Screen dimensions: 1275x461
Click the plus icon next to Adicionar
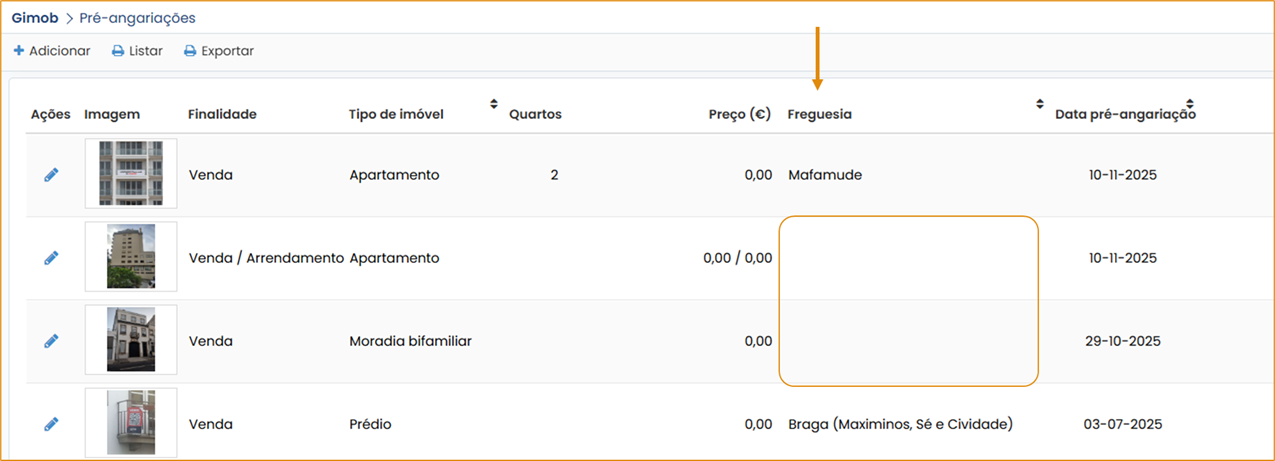[18, 51]
